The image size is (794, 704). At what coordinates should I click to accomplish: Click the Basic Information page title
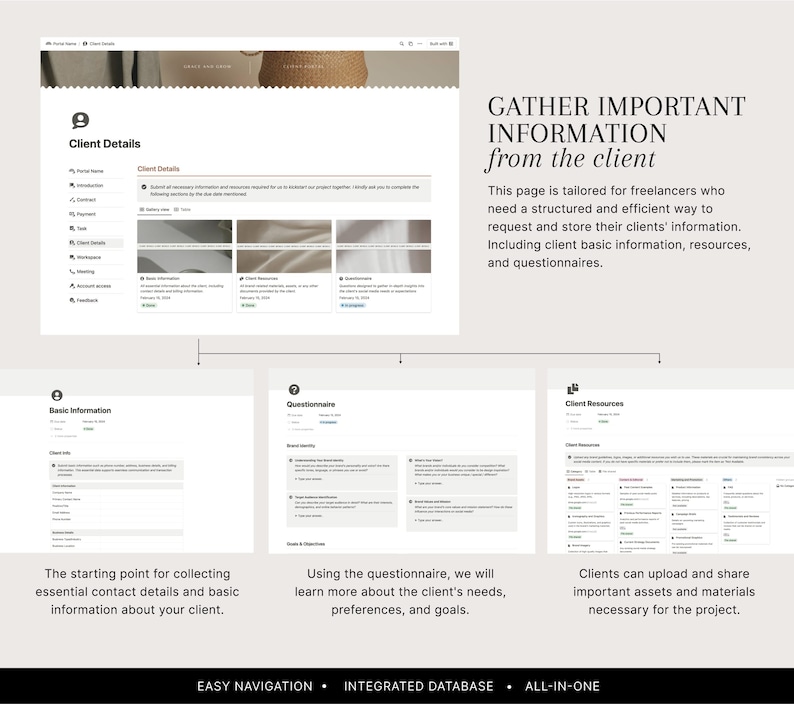pyautogui.click(x=80, y=410)
